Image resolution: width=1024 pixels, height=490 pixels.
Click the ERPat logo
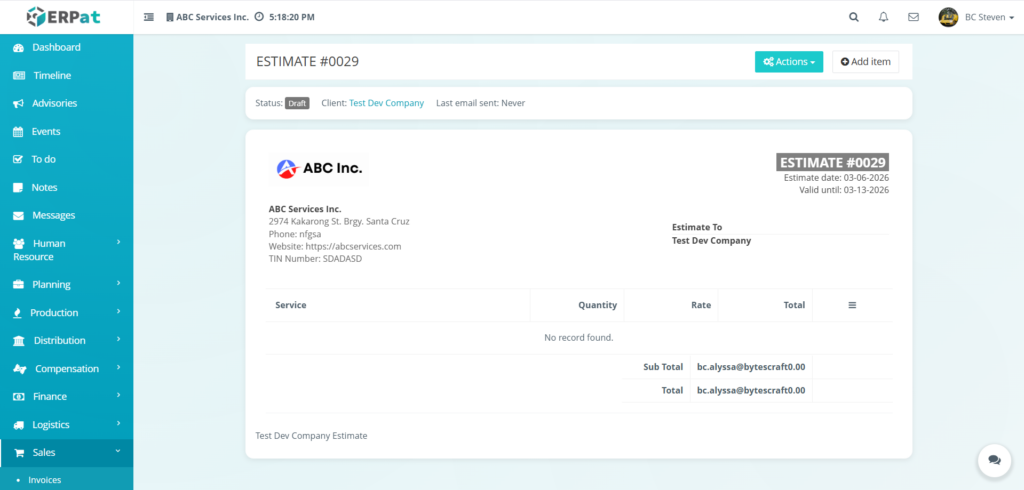point(63,16)
